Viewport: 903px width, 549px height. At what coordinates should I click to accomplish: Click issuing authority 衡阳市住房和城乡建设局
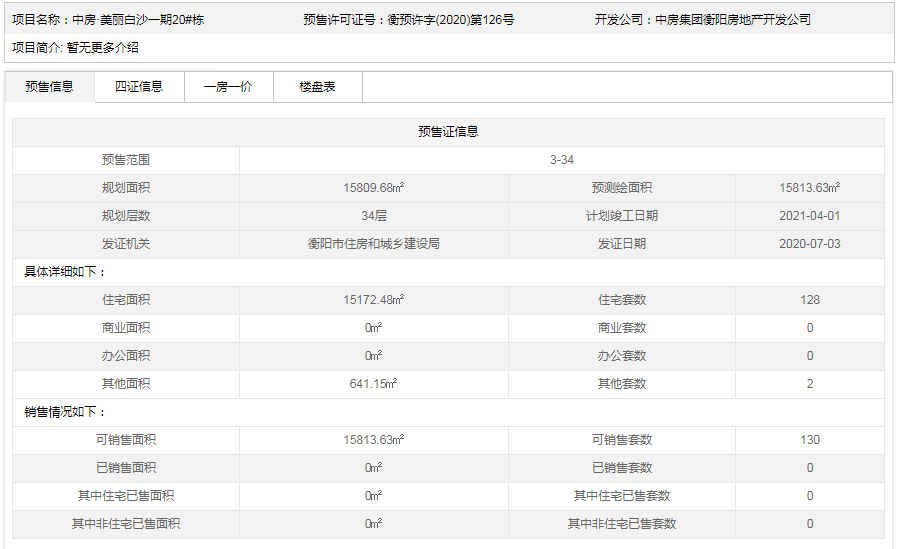tap(373, 244)
